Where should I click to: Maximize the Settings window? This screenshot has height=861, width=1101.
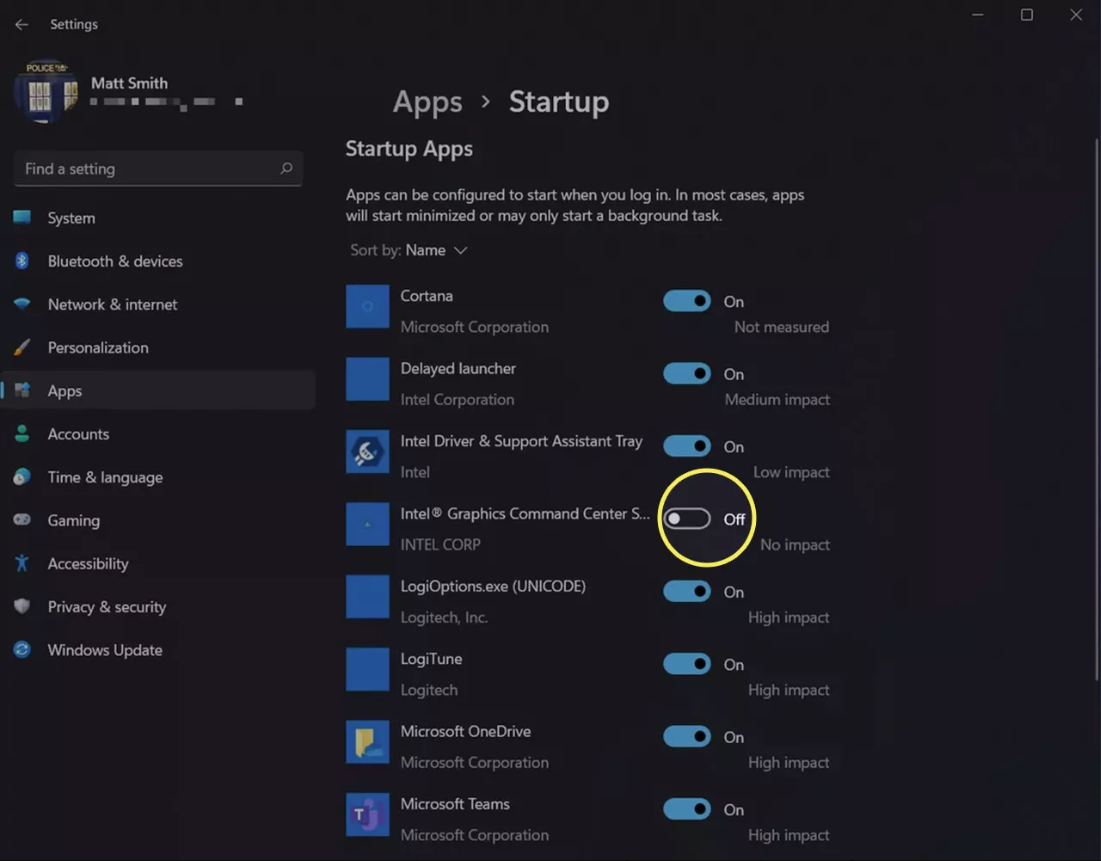pyautogui.click(x=1027, y=15)
